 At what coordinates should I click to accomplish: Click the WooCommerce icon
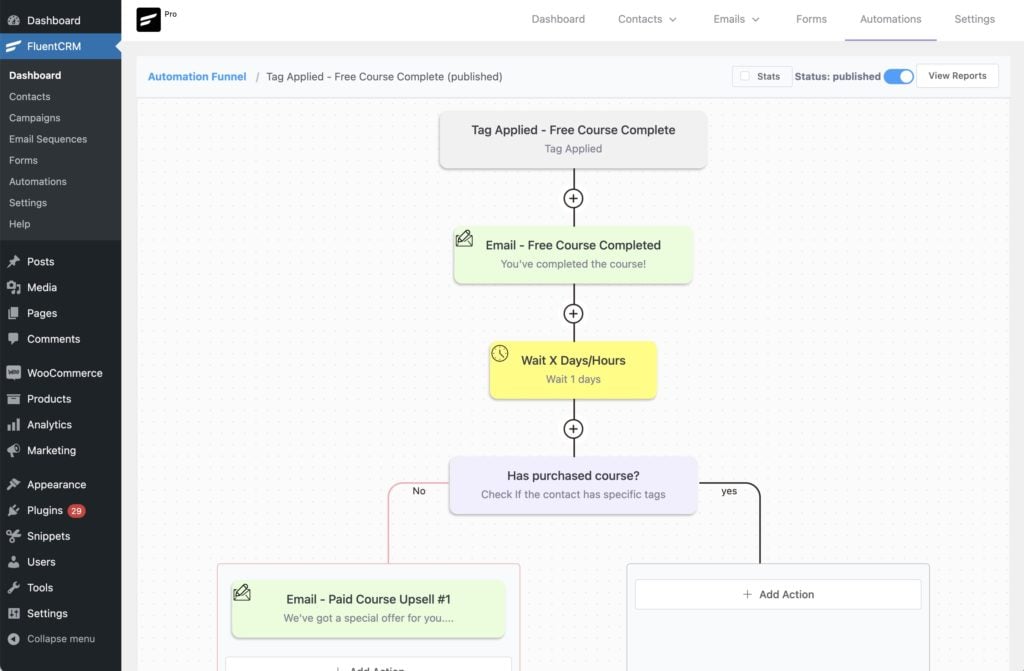13,372
